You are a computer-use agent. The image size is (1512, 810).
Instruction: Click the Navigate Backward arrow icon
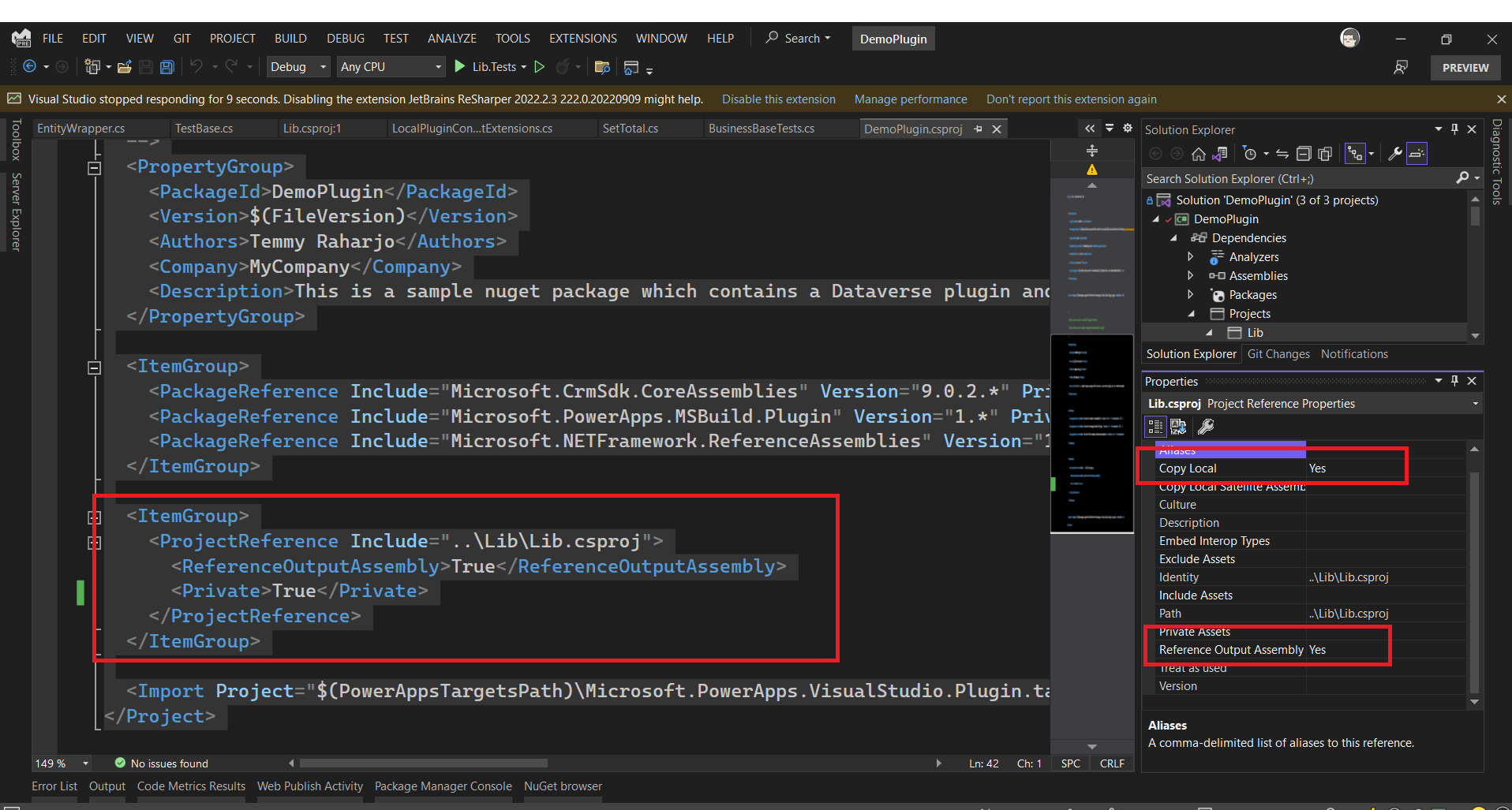click(x=29, y=67)
